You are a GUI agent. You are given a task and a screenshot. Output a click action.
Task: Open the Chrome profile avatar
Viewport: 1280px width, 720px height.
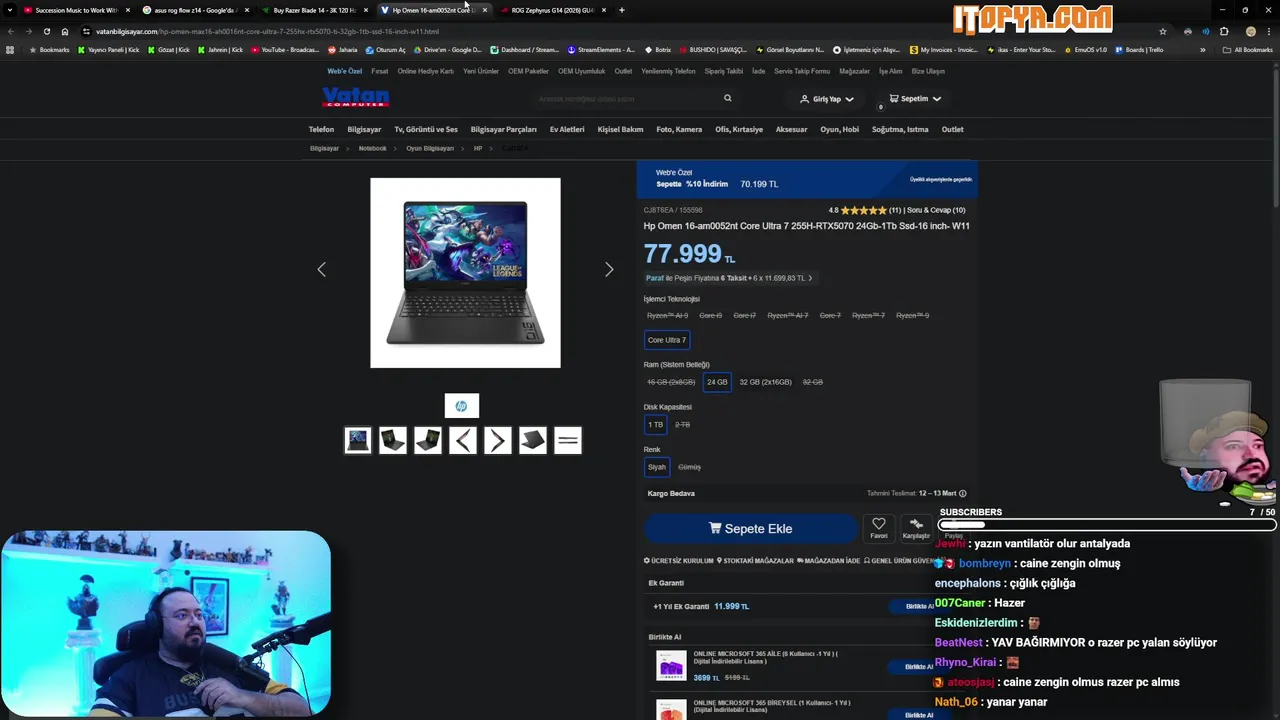[1250, 31]
